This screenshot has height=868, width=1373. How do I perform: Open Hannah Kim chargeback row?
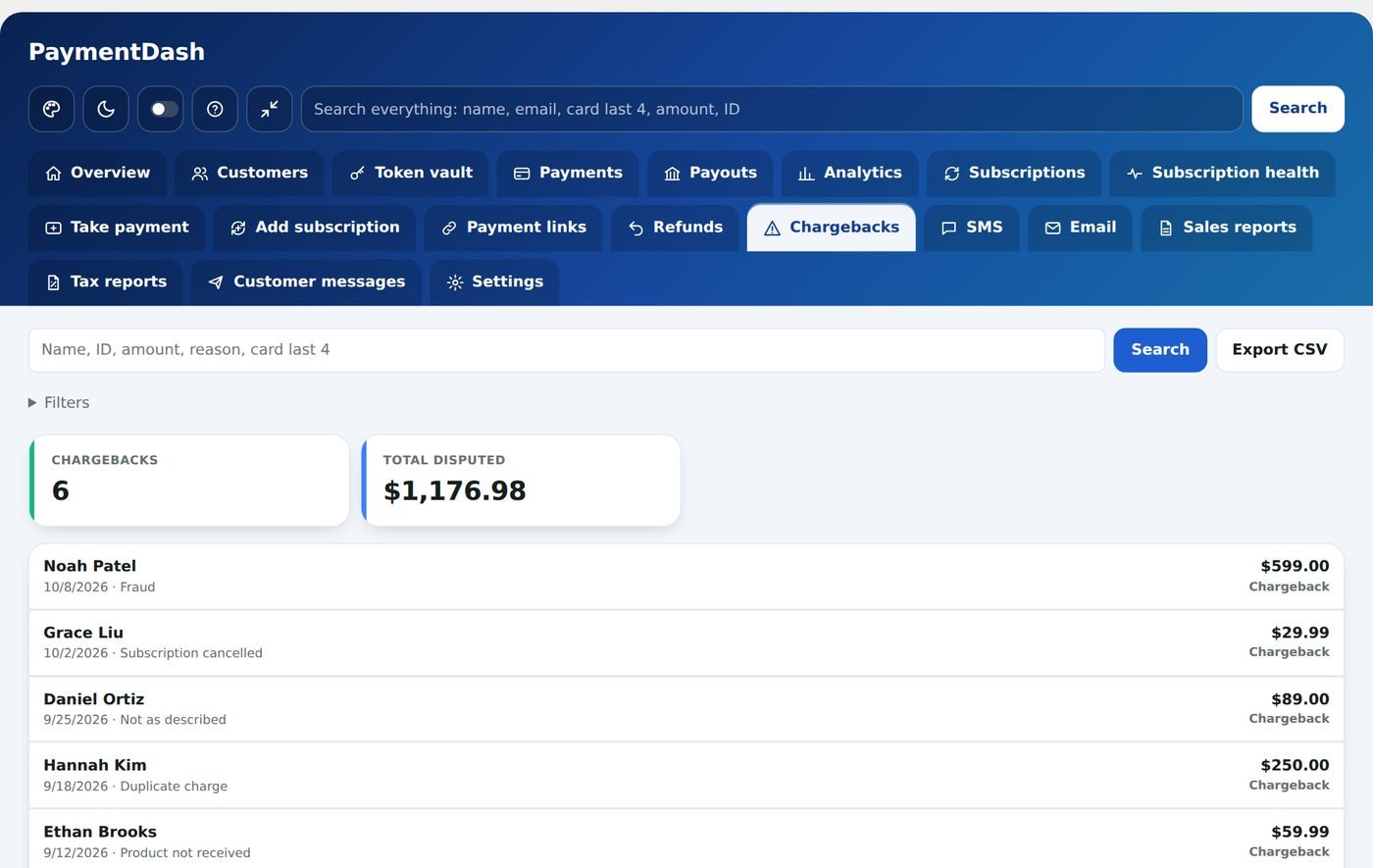click(x=686, y=775)
